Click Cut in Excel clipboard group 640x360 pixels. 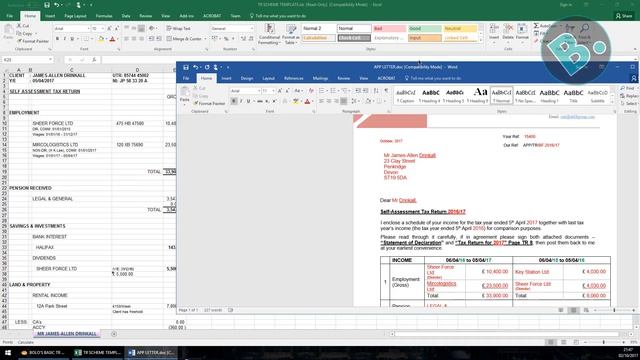[x=23, y=26]
